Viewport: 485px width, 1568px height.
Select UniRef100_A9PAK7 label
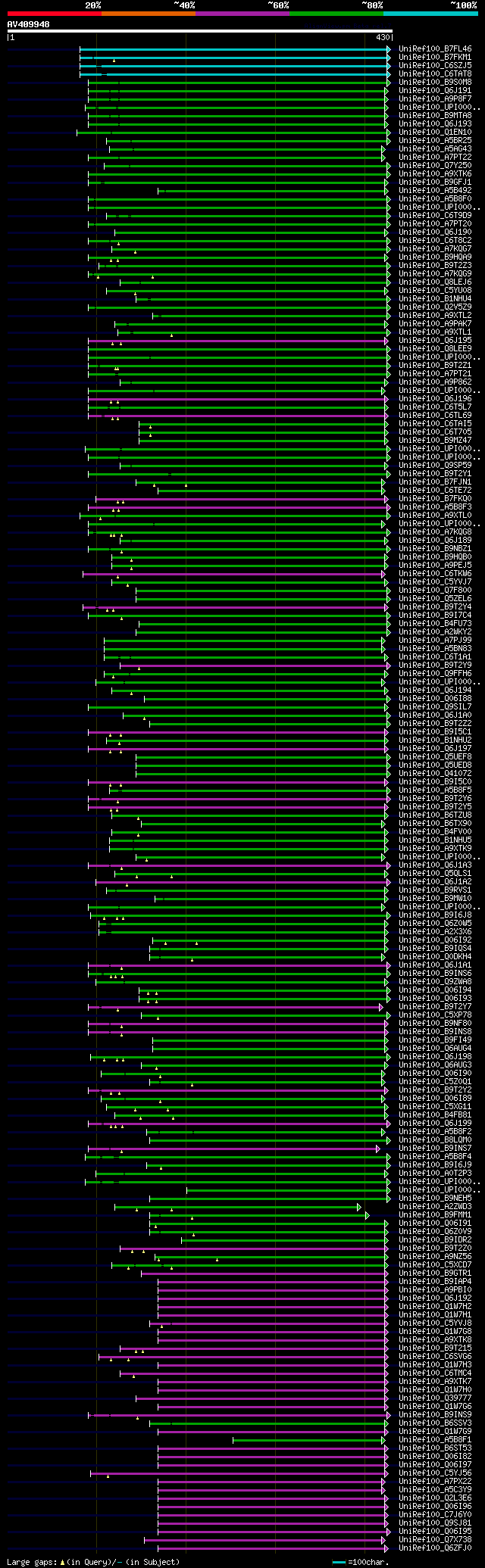pos(435,324)
